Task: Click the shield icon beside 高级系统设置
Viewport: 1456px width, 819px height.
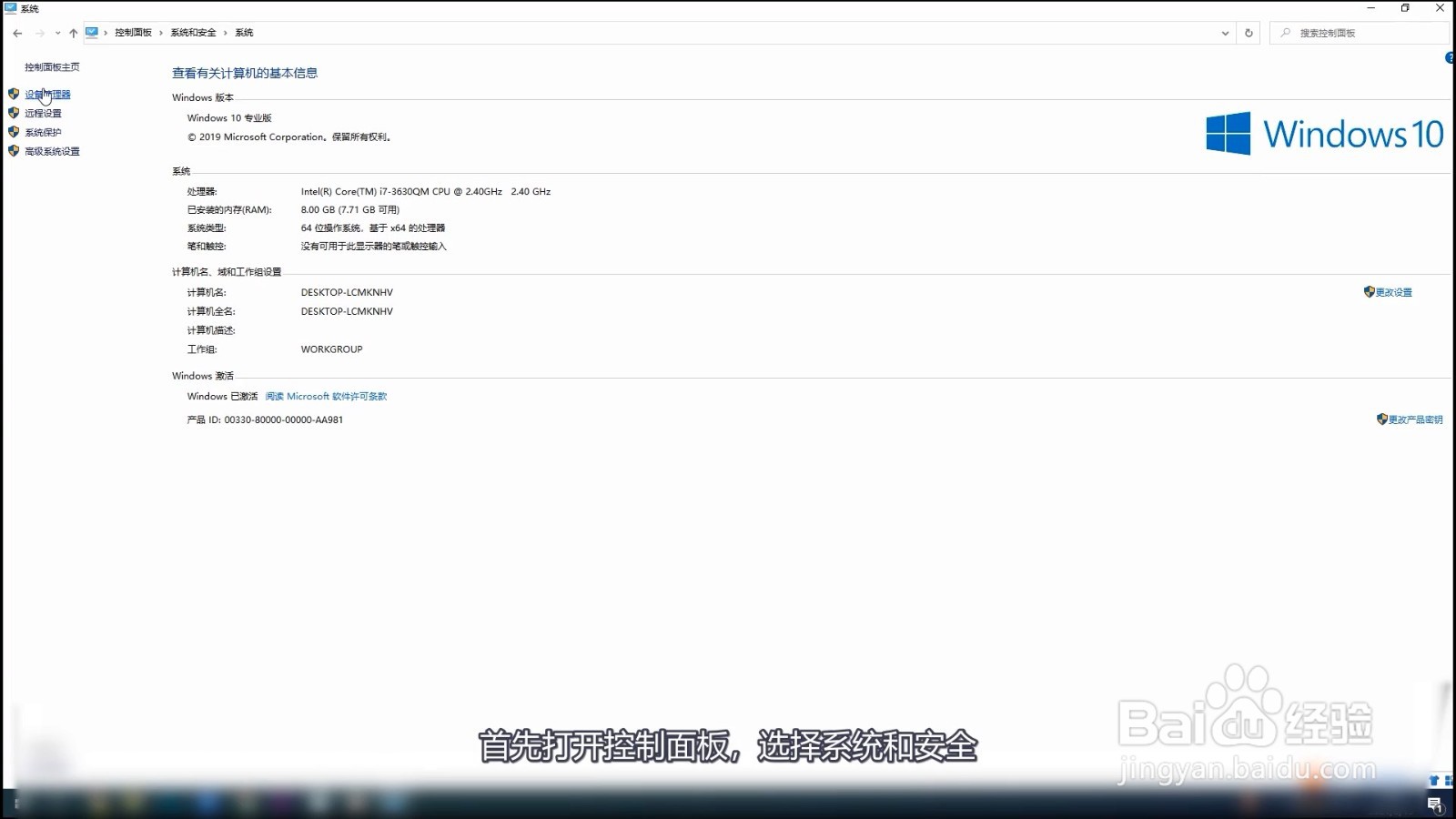Action: pyautogui.click(x=14, y=151)
